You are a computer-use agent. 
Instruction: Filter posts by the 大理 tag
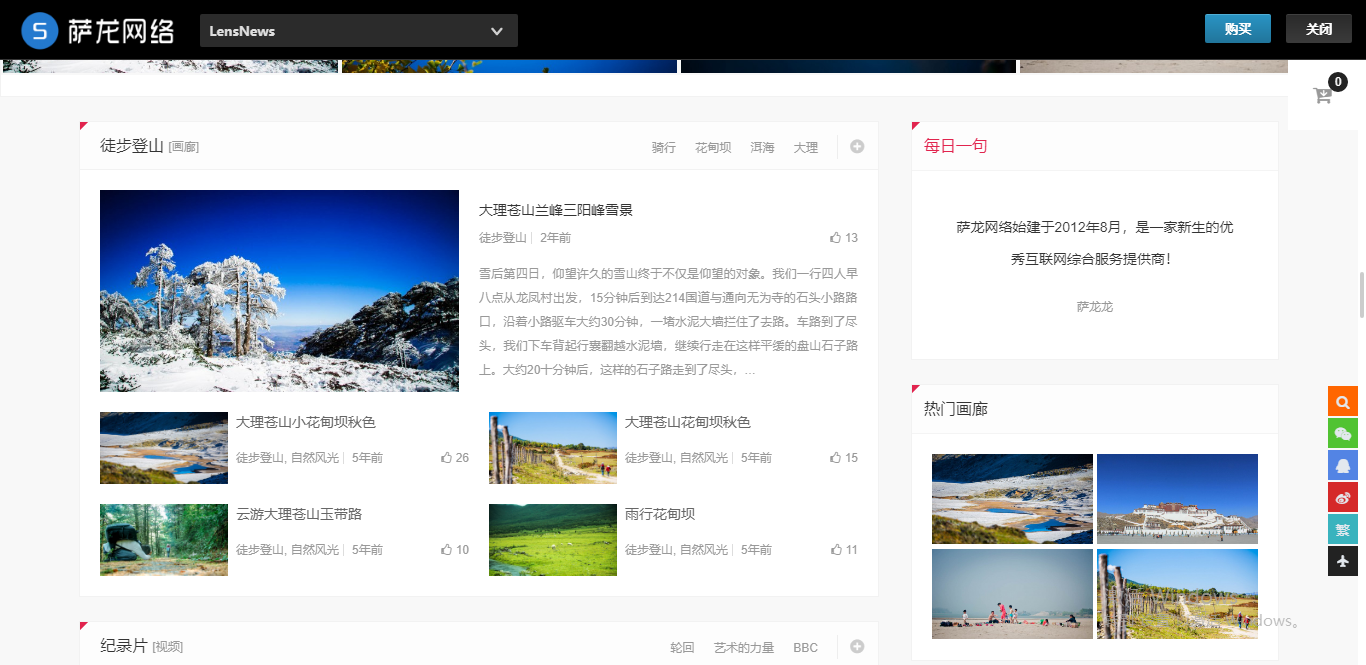[806, 147]
